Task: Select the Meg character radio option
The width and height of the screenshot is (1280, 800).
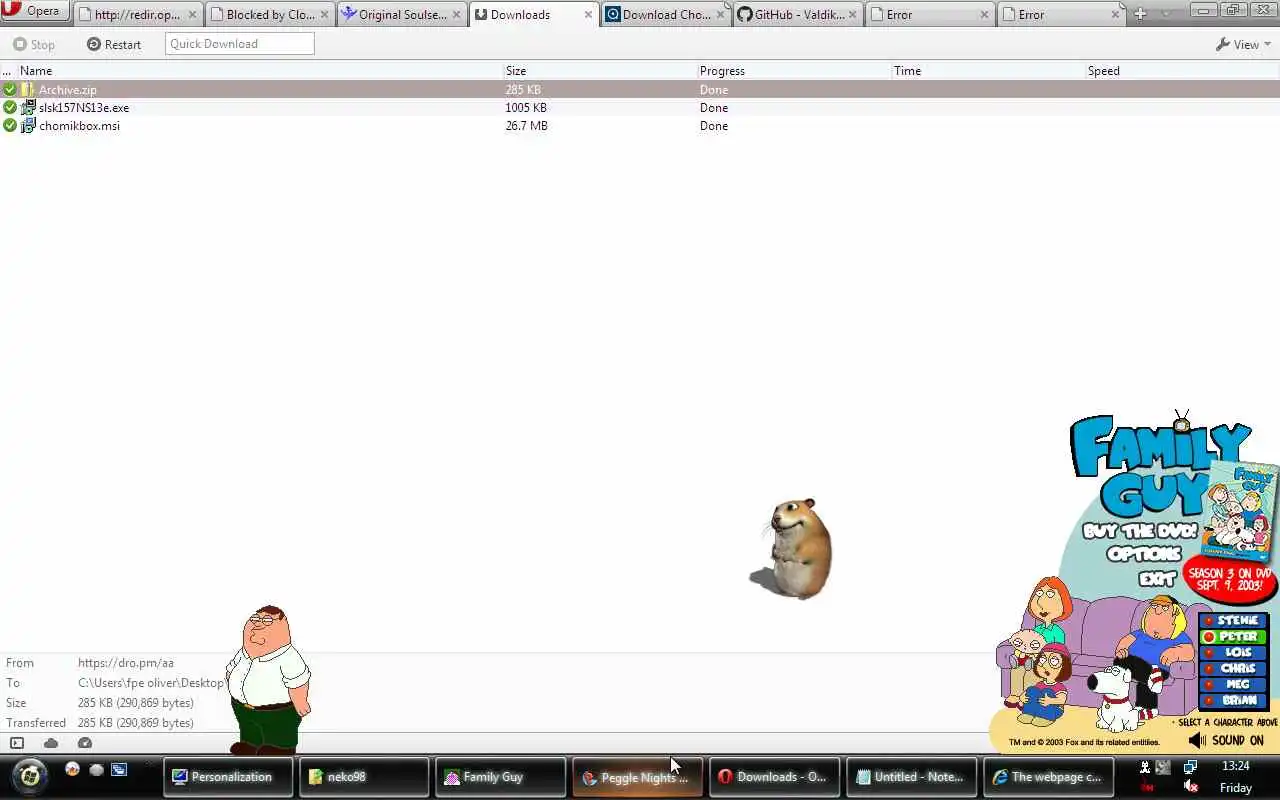Action: click(1233, 685)
